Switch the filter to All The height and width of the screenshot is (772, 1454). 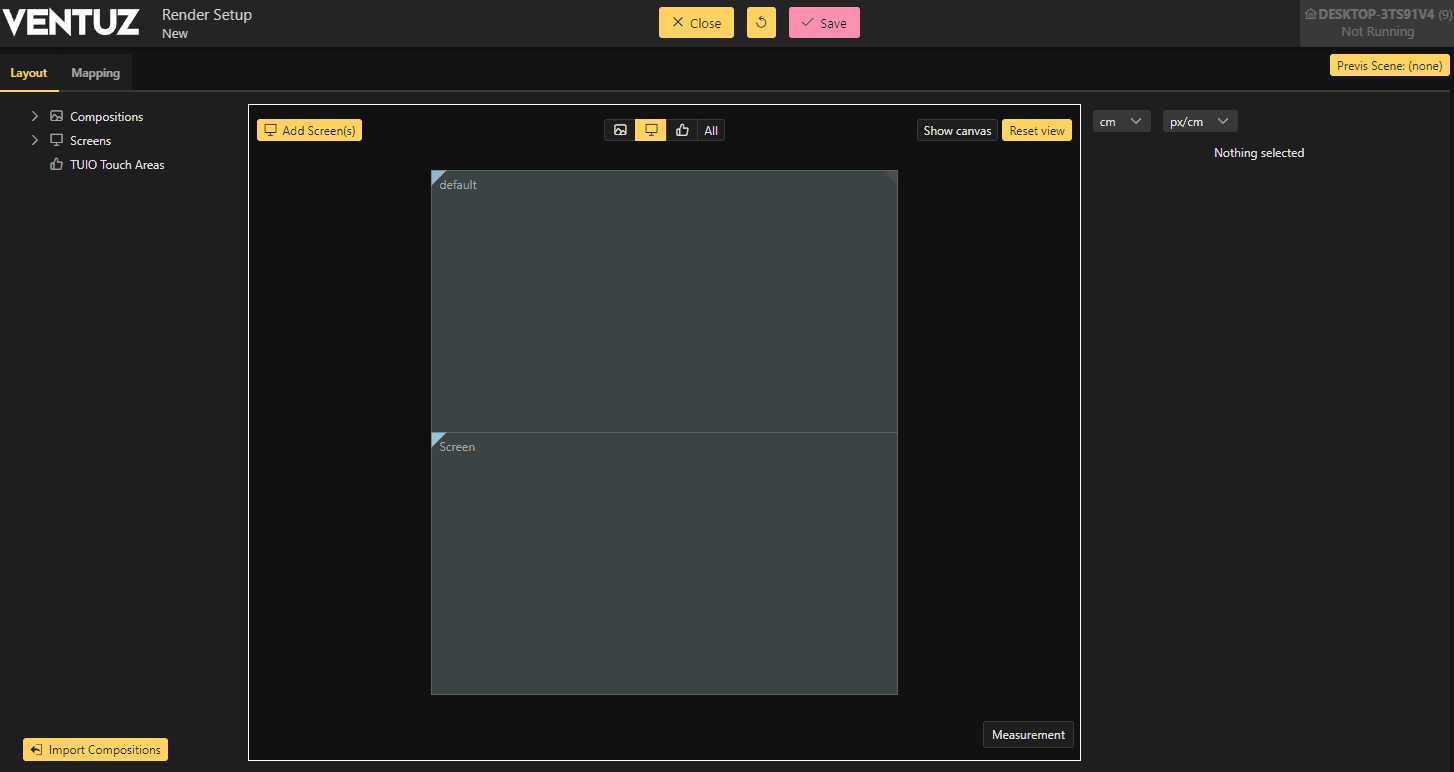pyautogui.click(x=711, y=130)
